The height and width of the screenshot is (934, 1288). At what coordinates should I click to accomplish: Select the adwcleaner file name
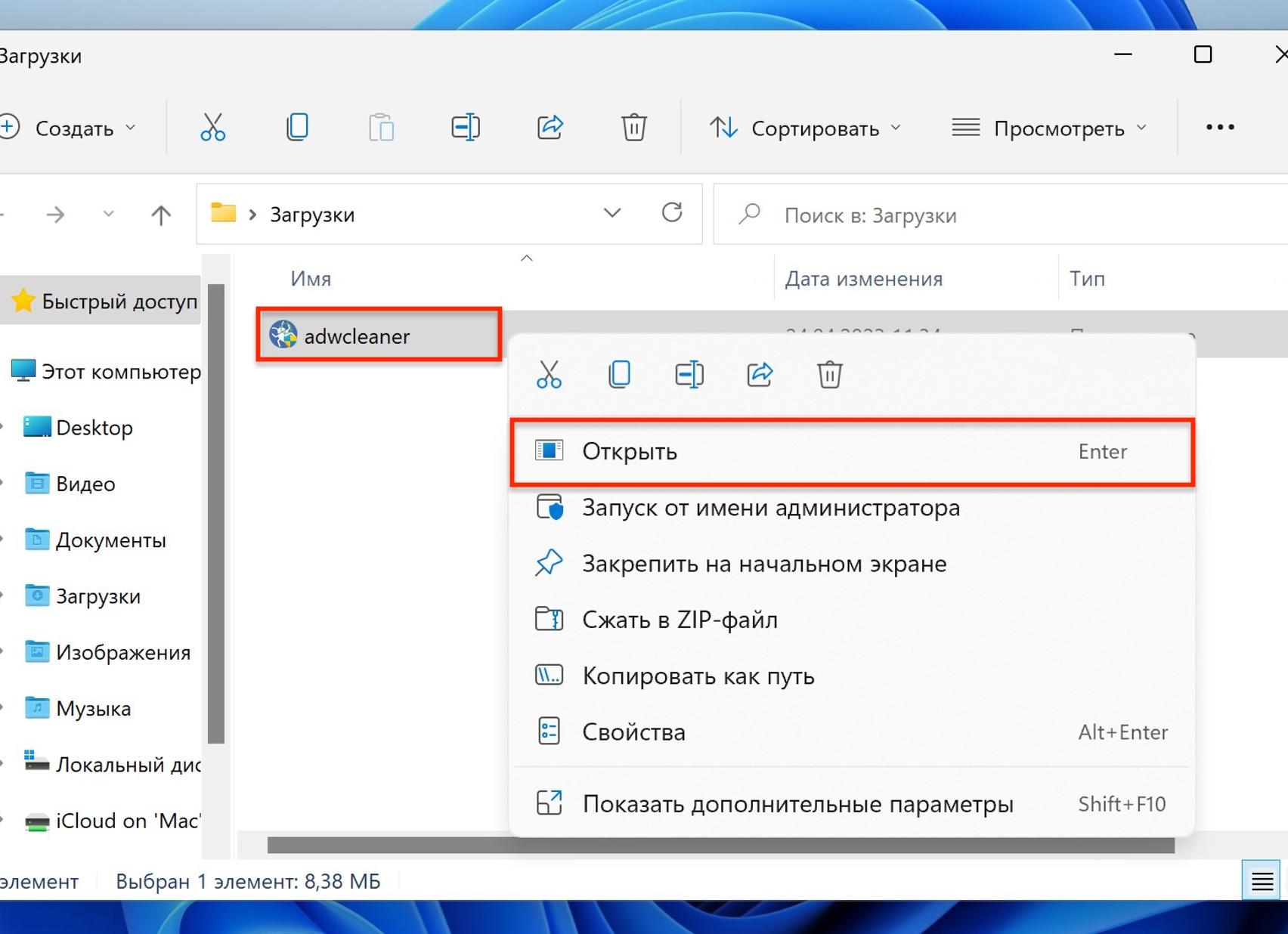pos(357,336)
